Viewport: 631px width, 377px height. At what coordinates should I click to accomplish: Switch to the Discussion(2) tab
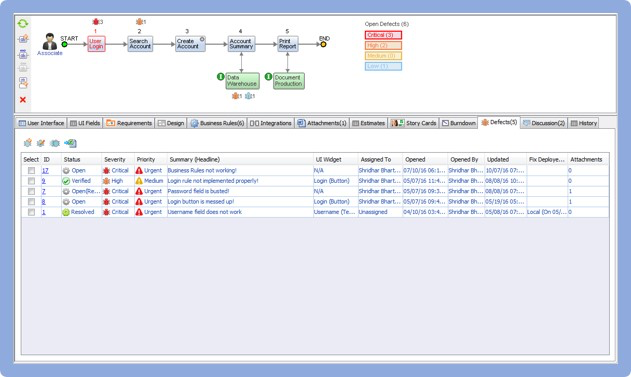[544, 123]
